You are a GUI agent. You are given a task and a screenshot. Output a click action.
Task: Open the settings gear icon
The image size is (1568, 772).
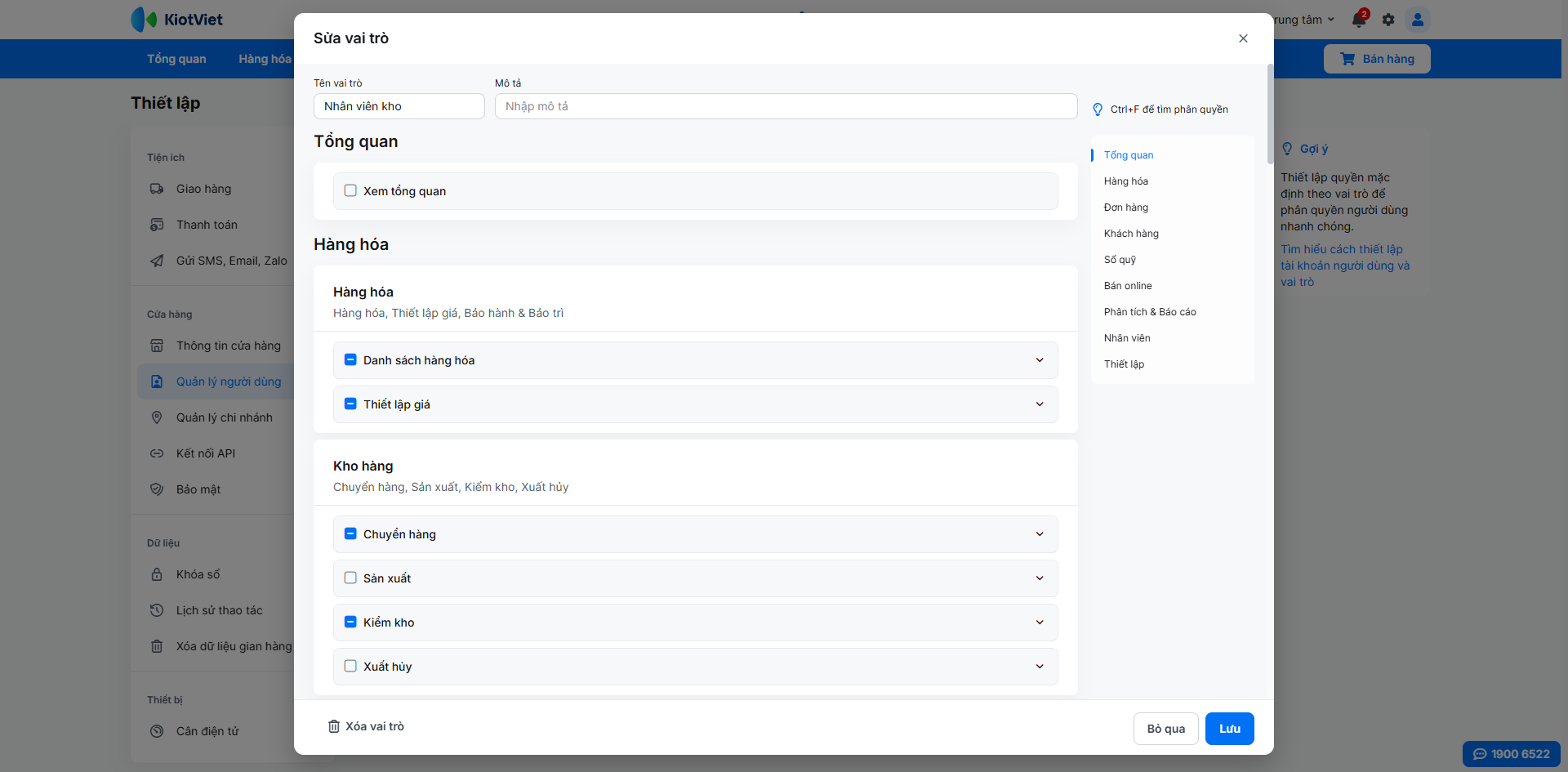pyautogui.click(x=1388, y=20)
